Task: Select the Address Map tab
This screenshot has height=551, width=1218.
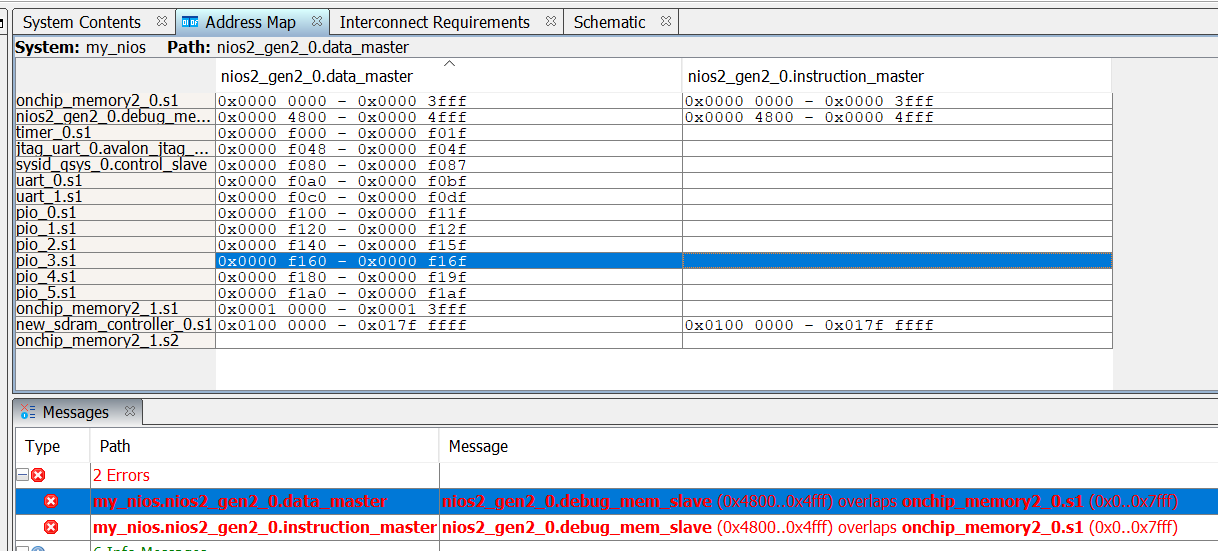Action: click(250, 22)
